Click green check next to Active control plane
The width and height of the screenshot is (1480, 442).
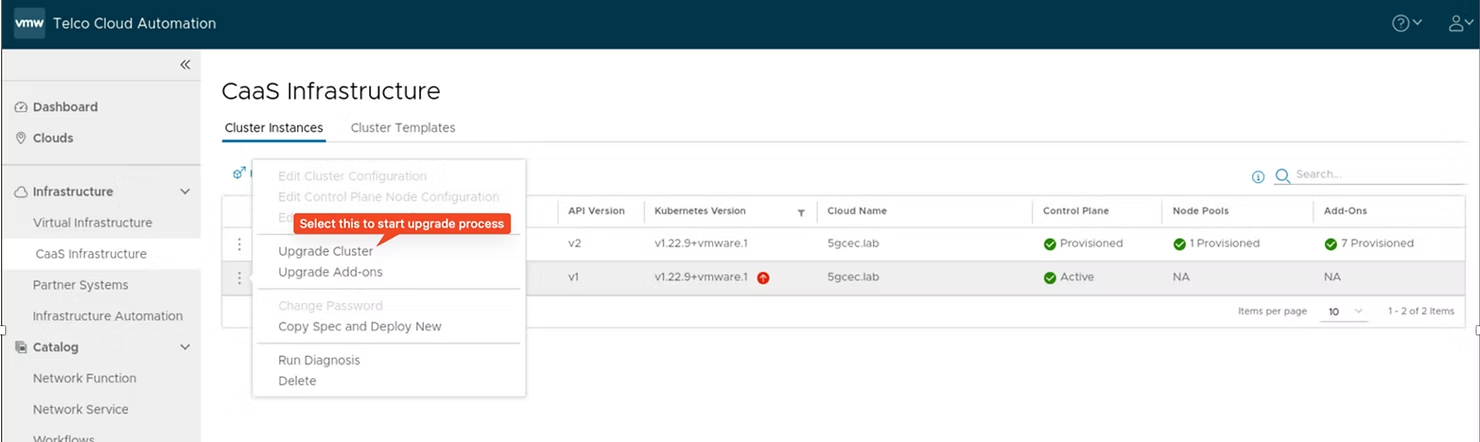coord(1050,278)
